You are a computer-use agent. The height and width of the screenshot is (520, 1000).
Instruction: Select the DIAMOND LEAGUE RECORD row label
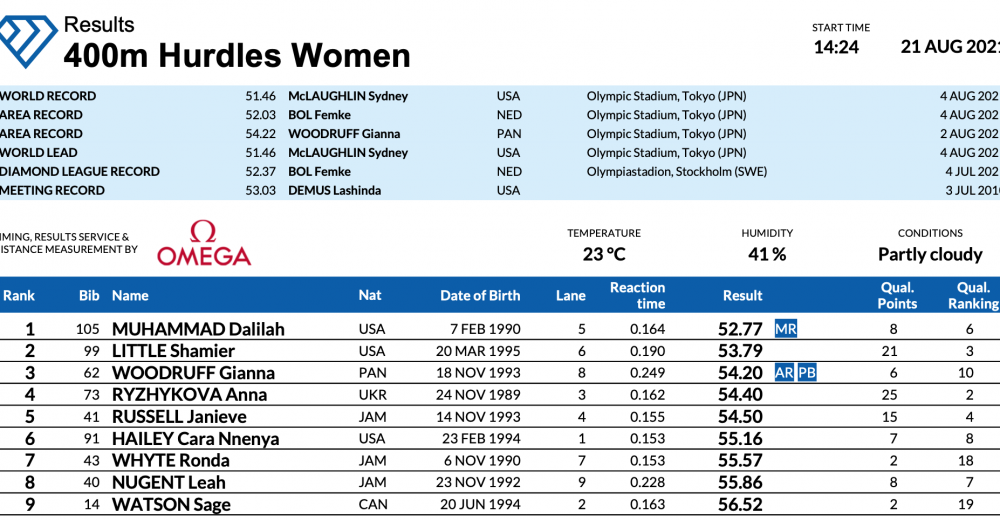coord(80,172)
